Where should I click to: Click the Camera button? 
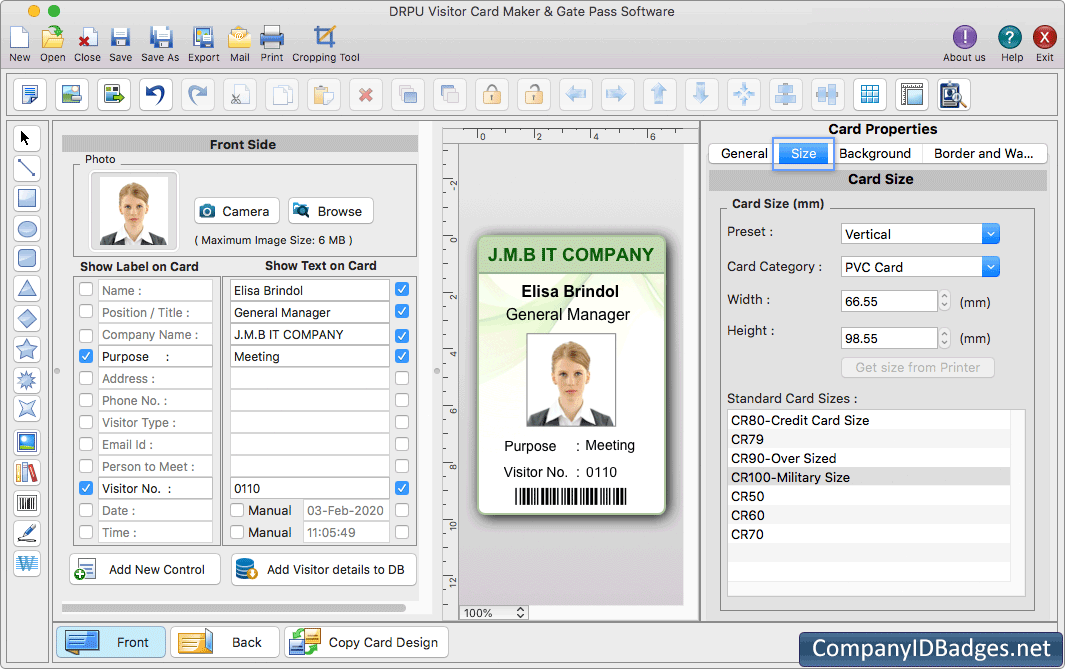pos(236,211)
